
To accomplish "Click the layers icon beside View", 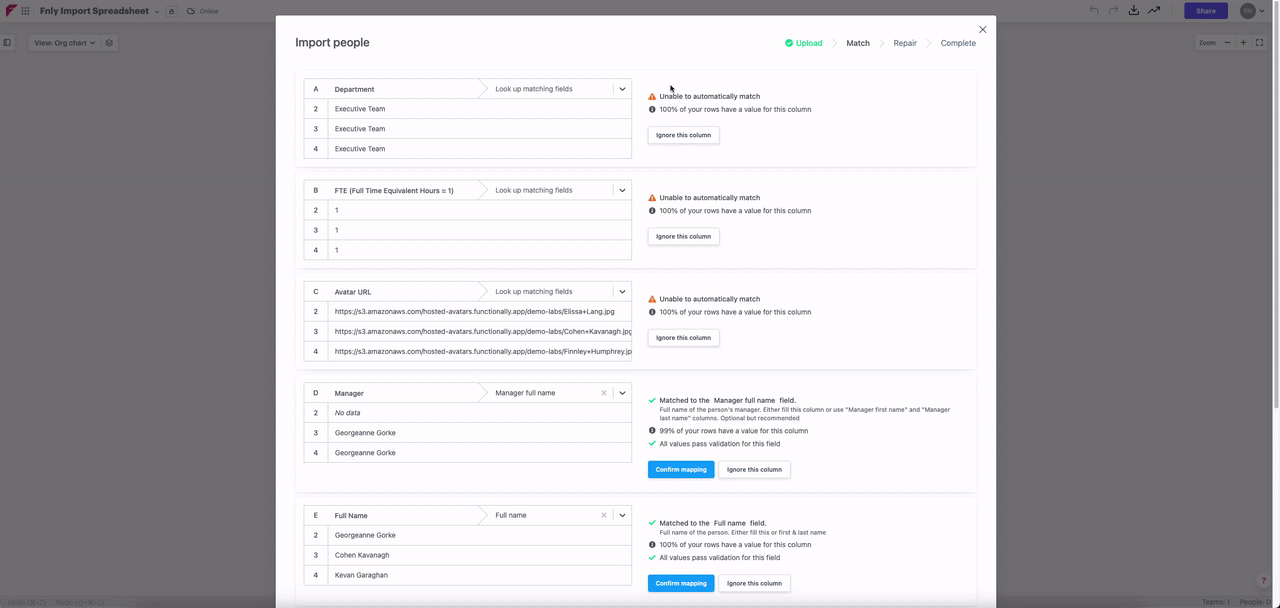I will point(109,43).
